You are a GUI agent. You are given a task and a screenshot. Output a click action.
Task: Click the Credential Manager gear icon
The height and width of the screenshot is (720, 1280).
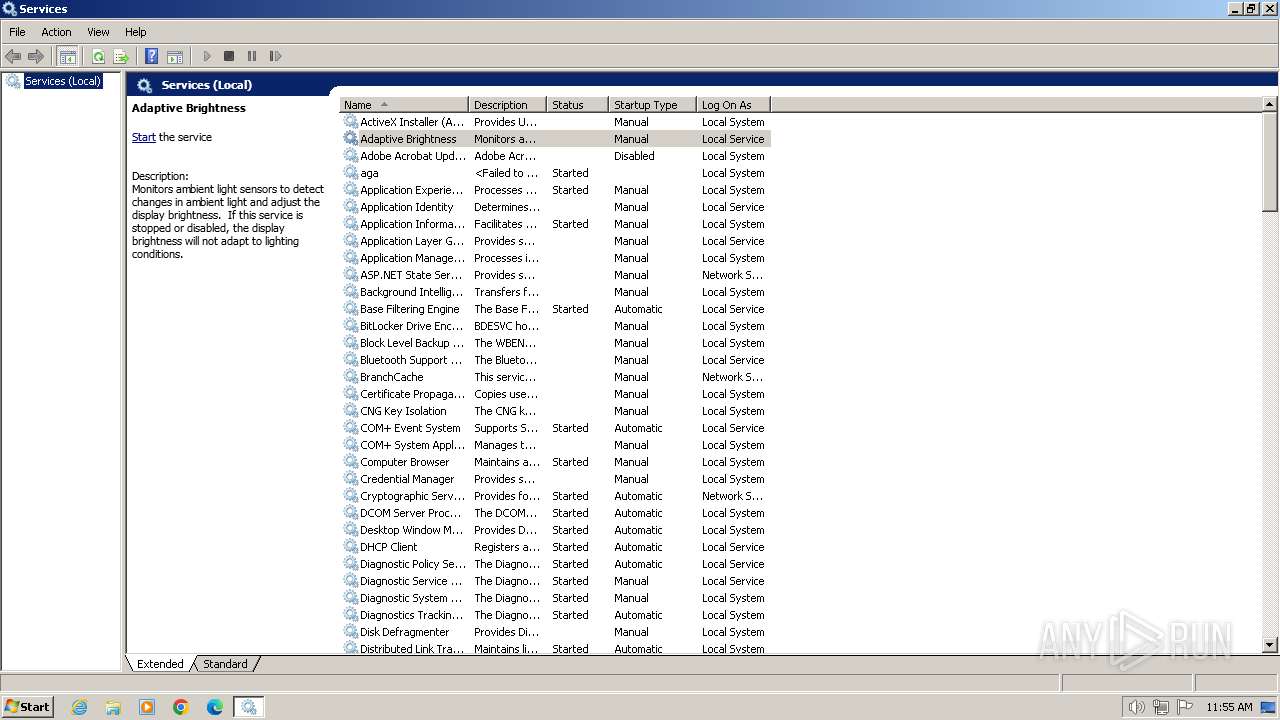point(351,479)
